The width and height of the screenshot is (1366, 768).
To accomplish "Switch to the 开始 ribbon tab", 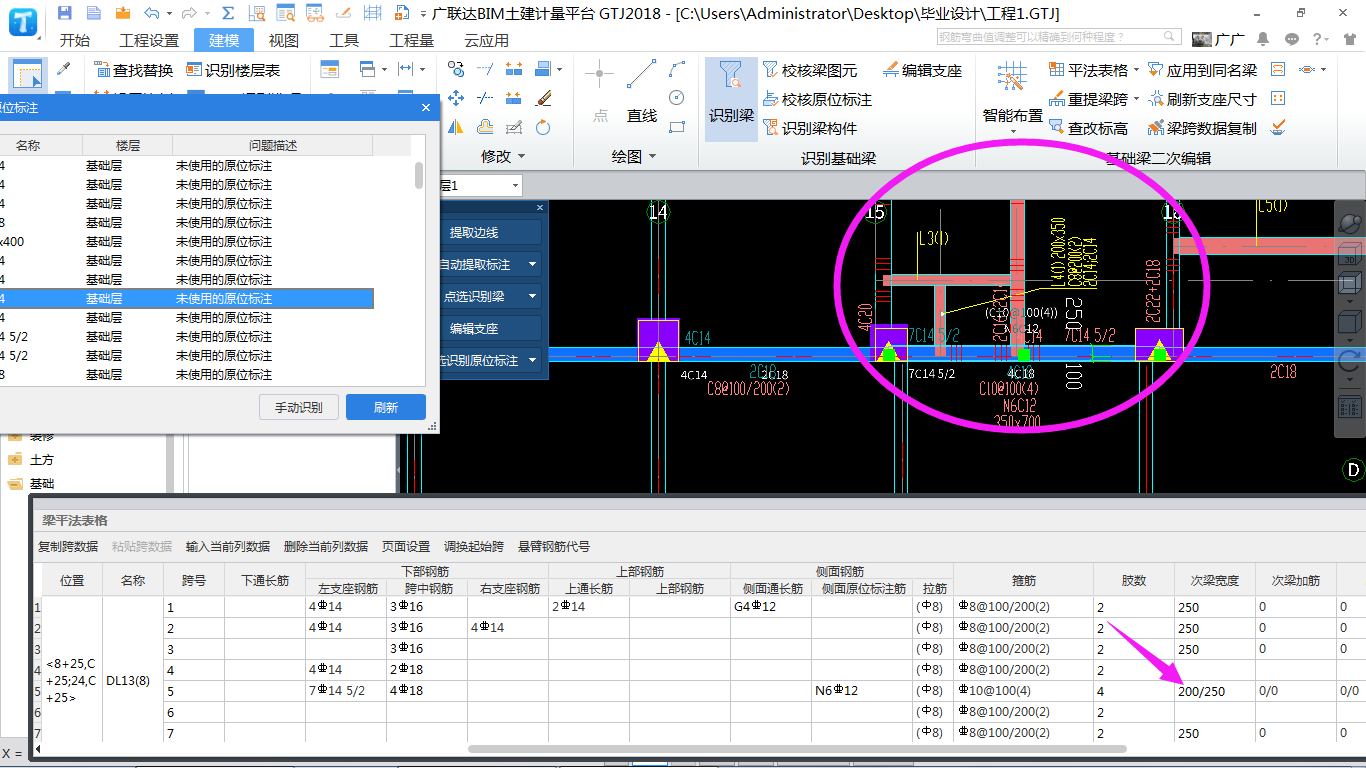I will [74, 40].
